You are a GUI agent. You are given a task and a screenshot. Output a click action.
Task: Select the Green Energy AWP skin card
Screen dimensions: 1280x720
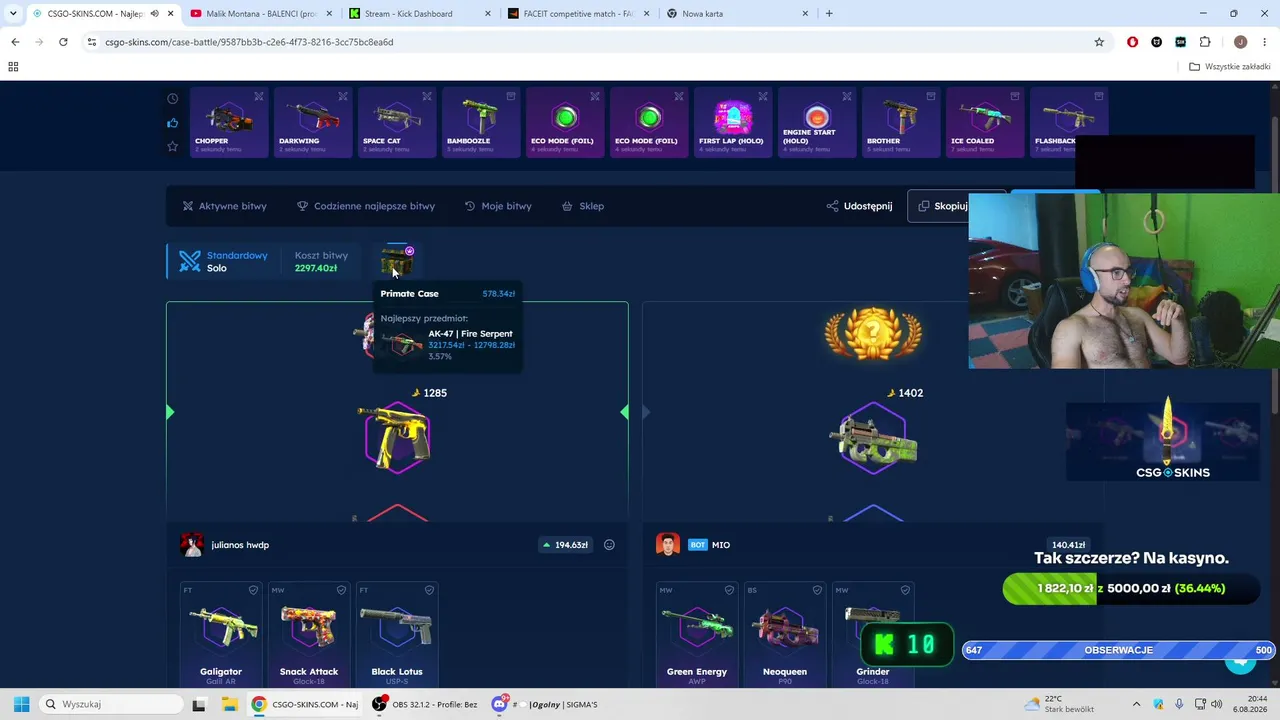pyautogui.click(x=697, y=633)
